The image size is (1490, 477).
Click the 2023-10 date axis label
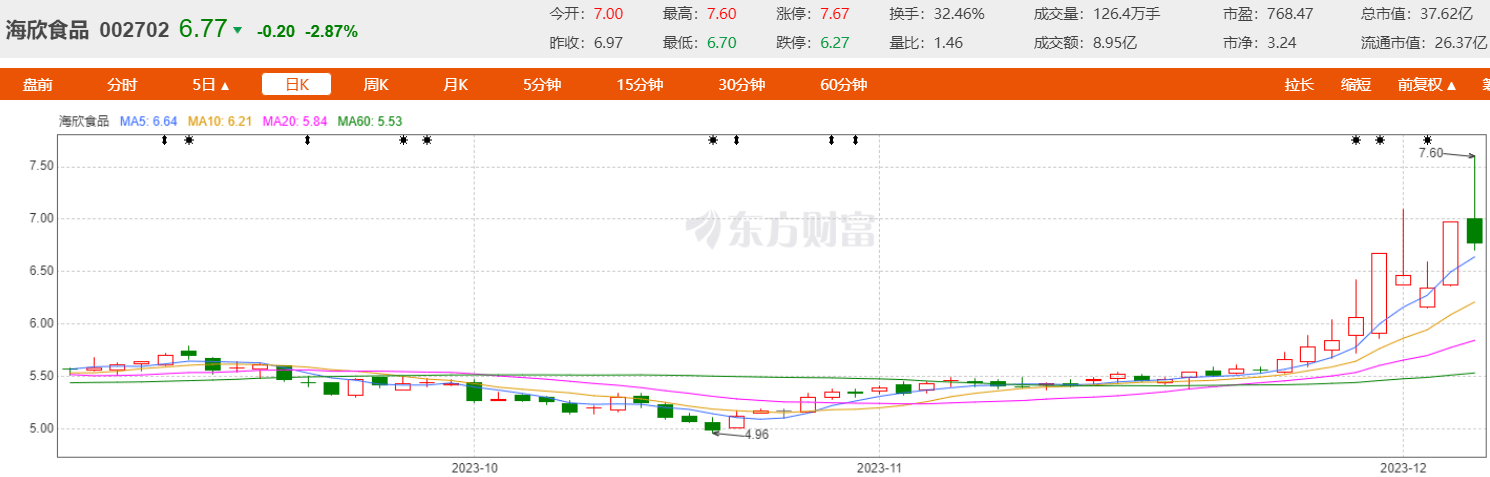point(474,467)
